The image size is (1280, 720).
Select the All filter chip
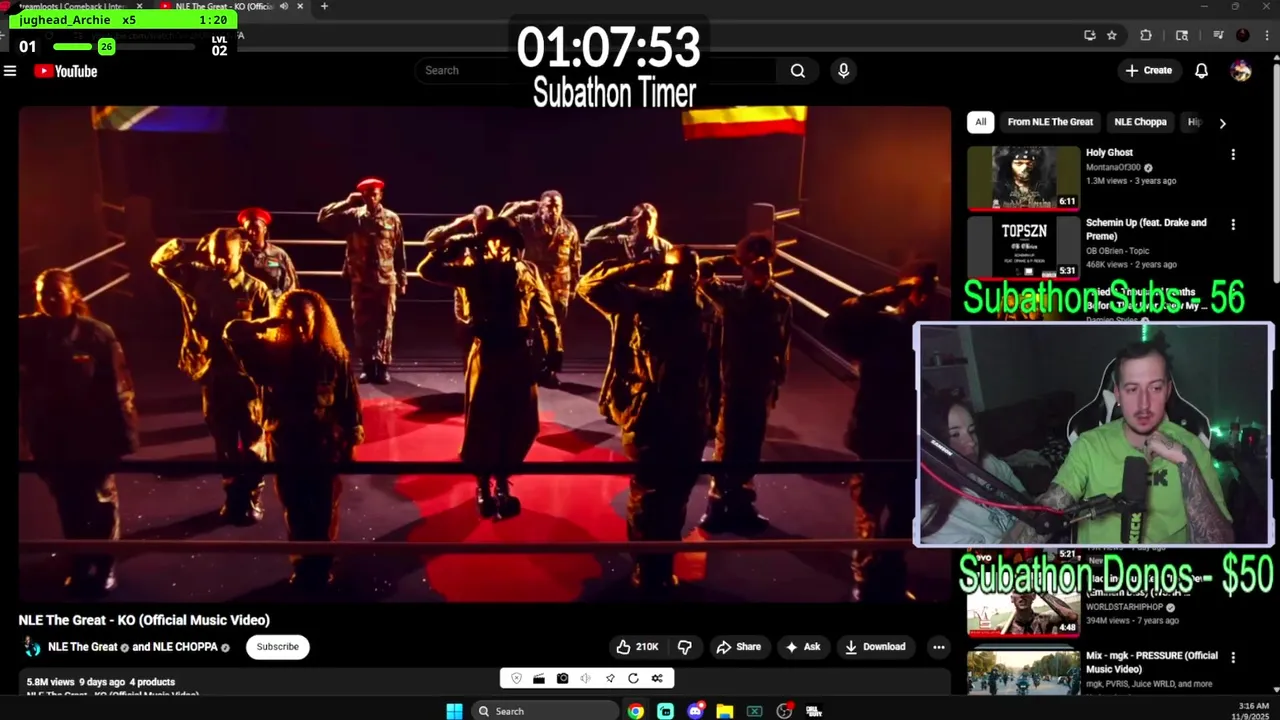[980, 122]
